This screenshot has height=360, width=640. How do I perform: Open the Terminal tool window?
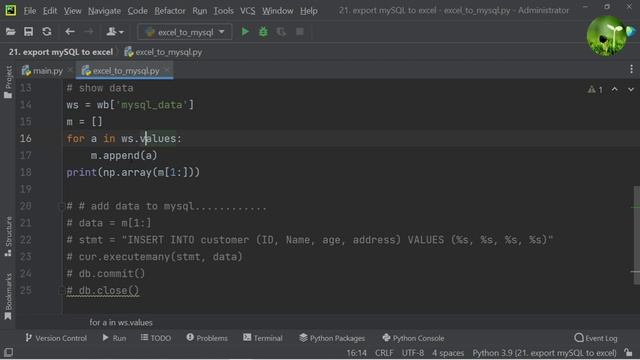pos(263,338)
